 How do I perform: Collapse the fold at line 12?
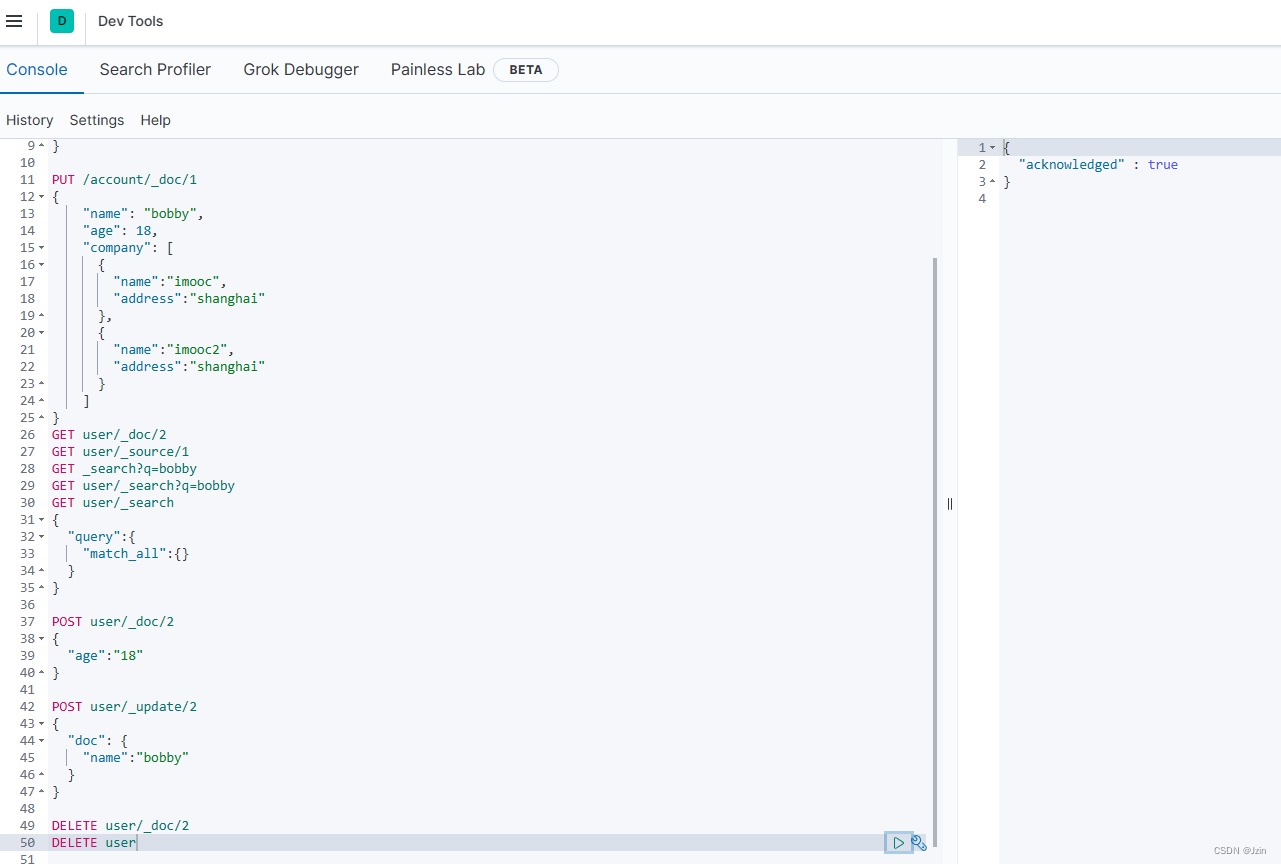coord(41,197)
